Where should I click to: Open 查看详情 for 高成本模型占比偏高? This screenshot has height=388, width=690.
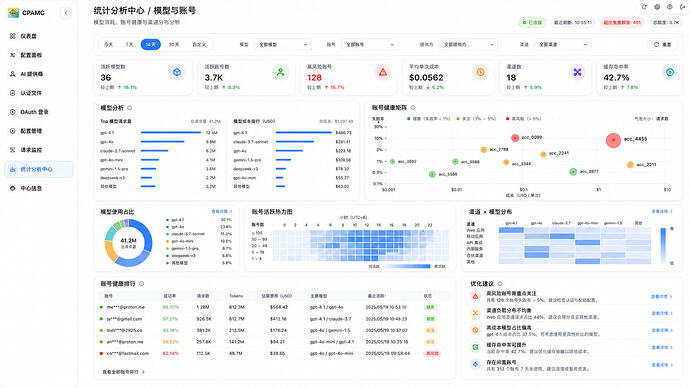click(662, 330)
